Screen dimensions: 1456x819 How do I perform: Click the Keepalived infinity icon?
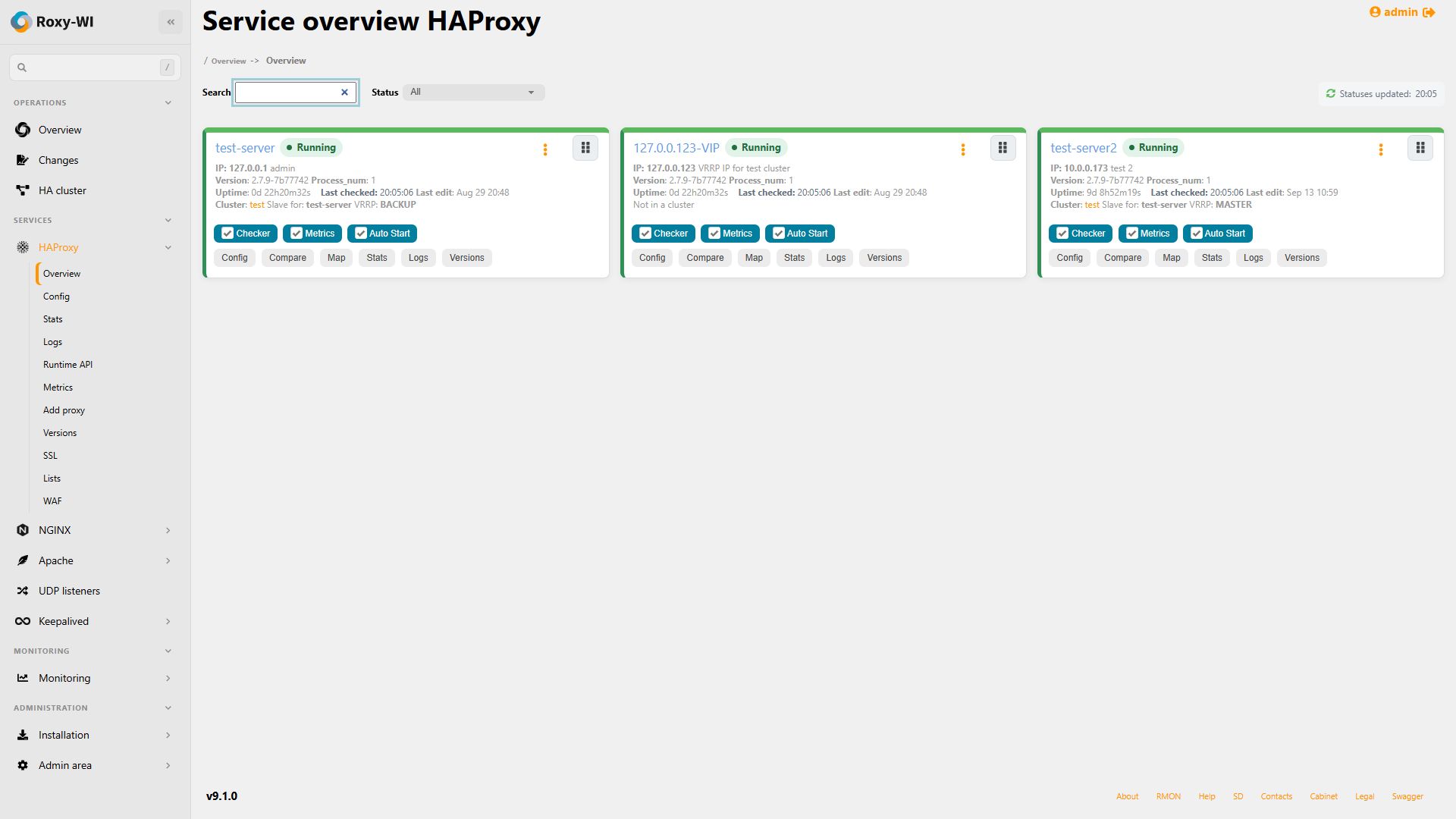coord(23,621)
